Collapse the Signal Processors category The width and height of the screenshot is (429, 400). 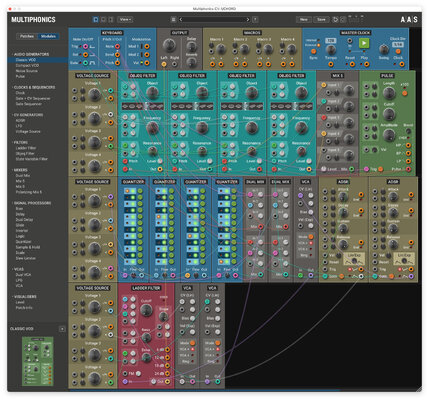pos(32,203)
